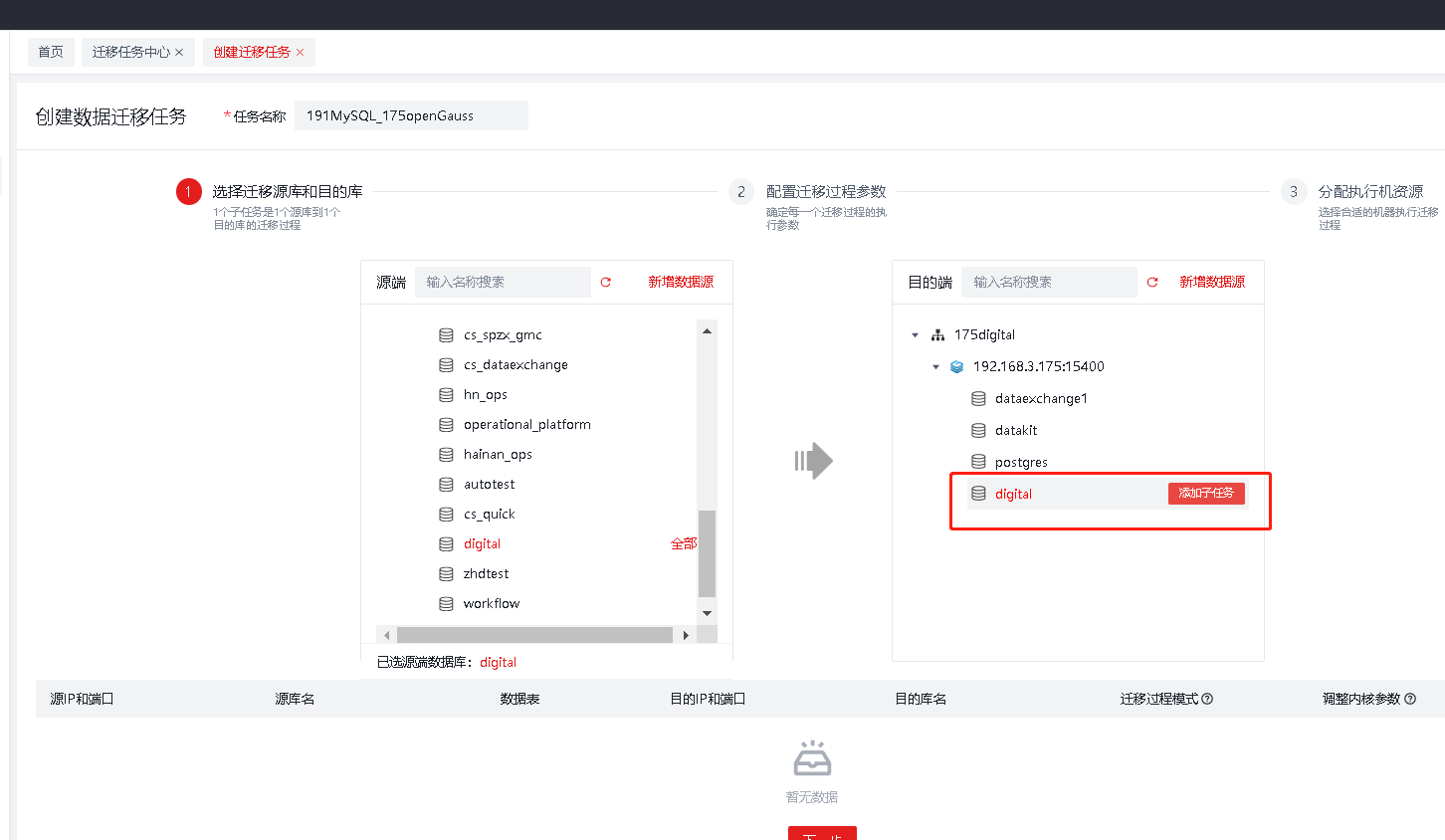Select datakit target database
This screenshot has width=1445, height=840.
1016,431
